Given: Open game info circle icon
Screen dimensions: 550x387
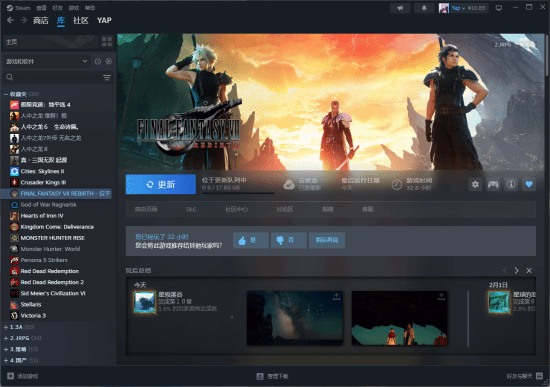Looking at the screenshot, I should pyautogui.click(x=511, y=184).
